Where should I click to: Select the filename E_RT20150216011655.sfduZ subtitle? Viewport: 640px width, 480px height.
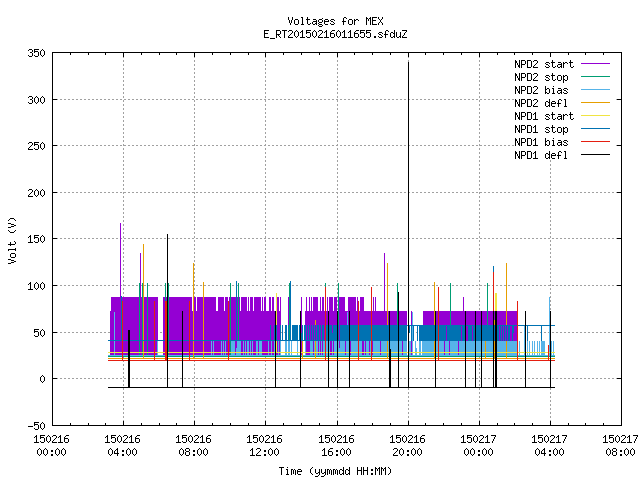tap(335, 34)
